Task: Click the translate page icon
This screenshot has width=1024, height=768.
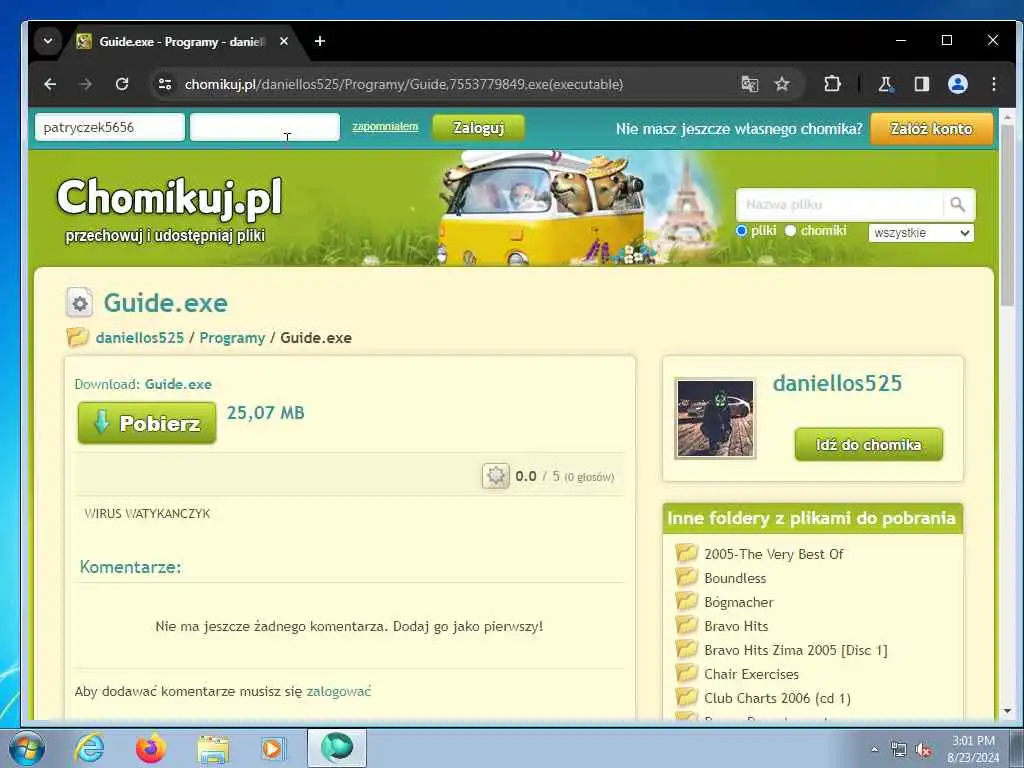Action: [x=750, y=84]
